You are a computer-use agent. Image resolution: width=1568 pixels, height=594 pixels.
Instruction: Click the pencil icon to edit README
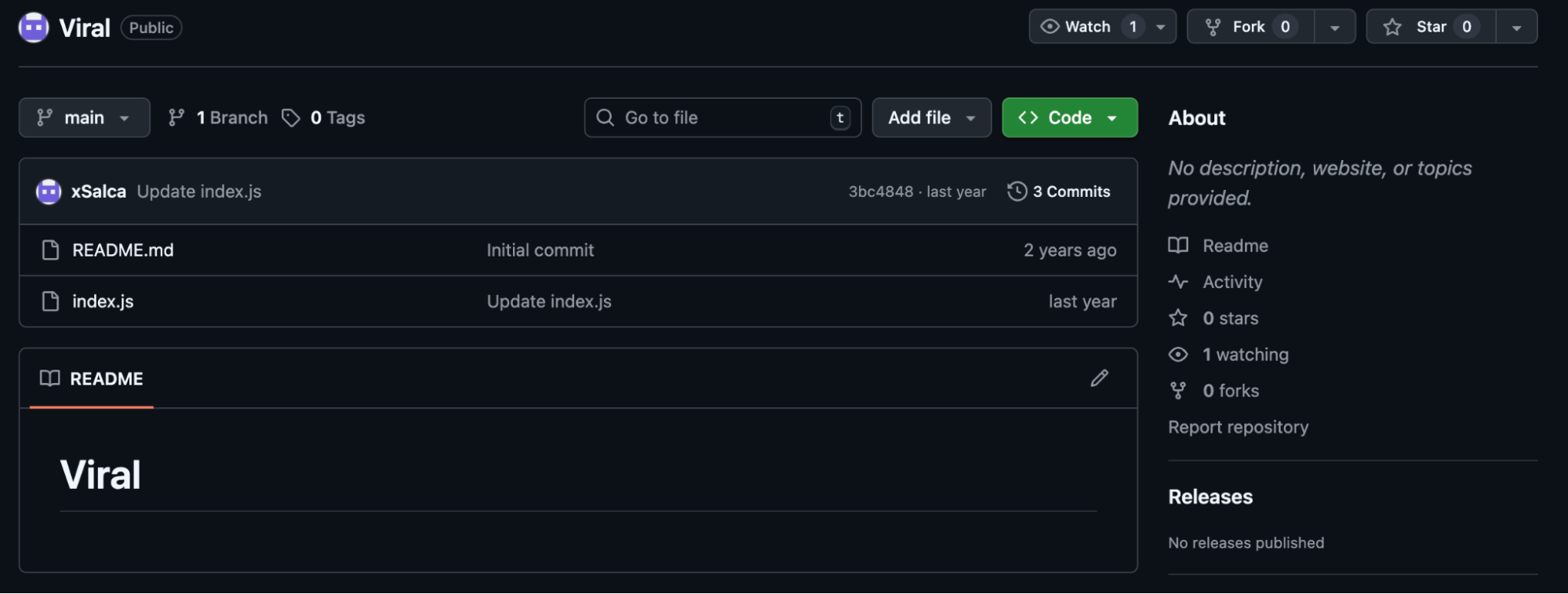click(x=1099, y=378)
